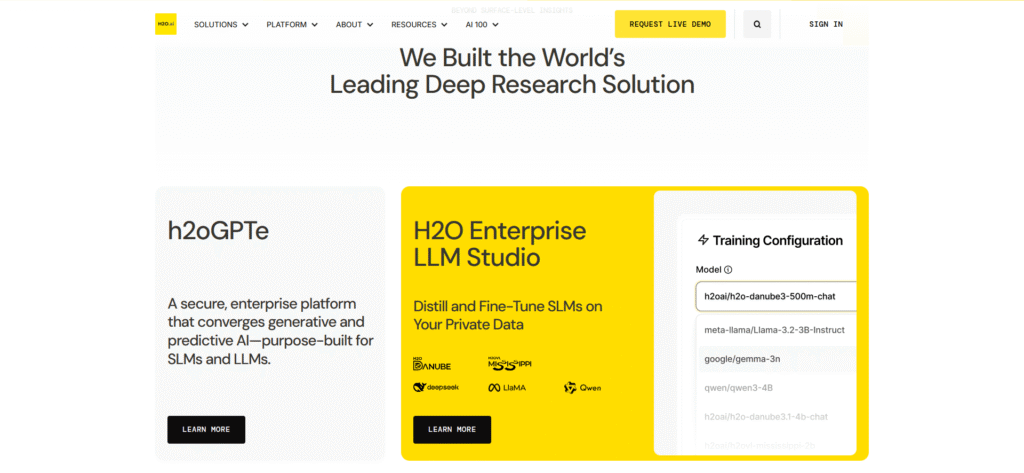Click the H2O Danube logo

(x=432, y=364)
